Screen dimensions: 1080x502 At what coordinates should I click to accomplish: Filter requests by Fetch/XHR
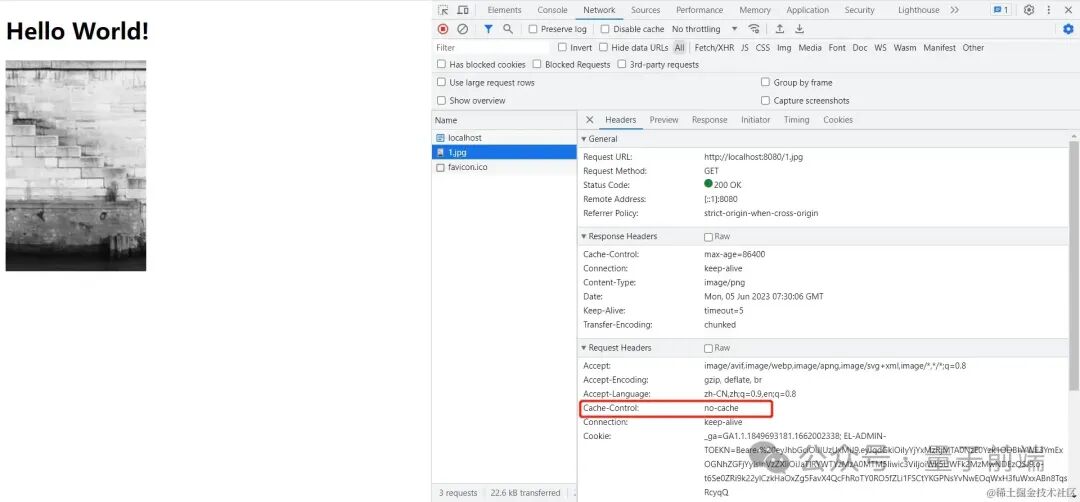(x=714, y=48)
